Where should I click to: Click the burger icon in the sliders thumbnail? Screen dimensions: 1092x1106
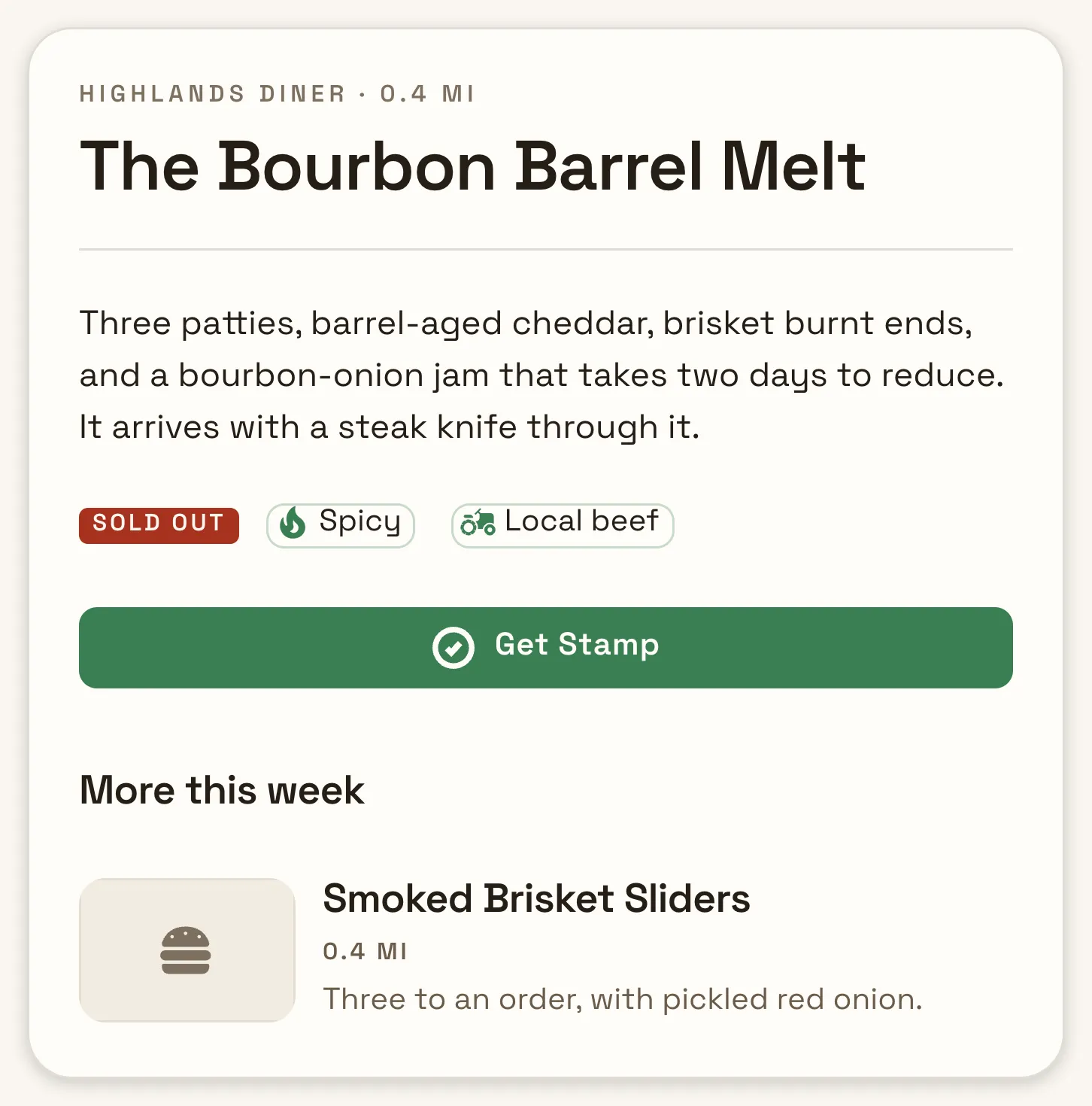[x=186, y=950]
